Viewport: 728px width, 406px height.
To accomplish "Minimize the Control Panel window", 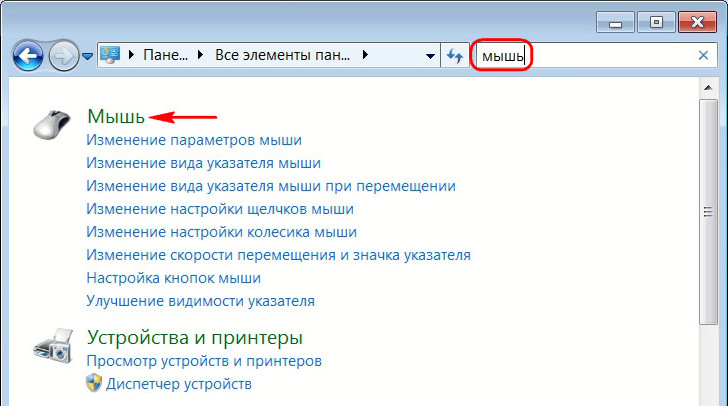I will 615,22.
